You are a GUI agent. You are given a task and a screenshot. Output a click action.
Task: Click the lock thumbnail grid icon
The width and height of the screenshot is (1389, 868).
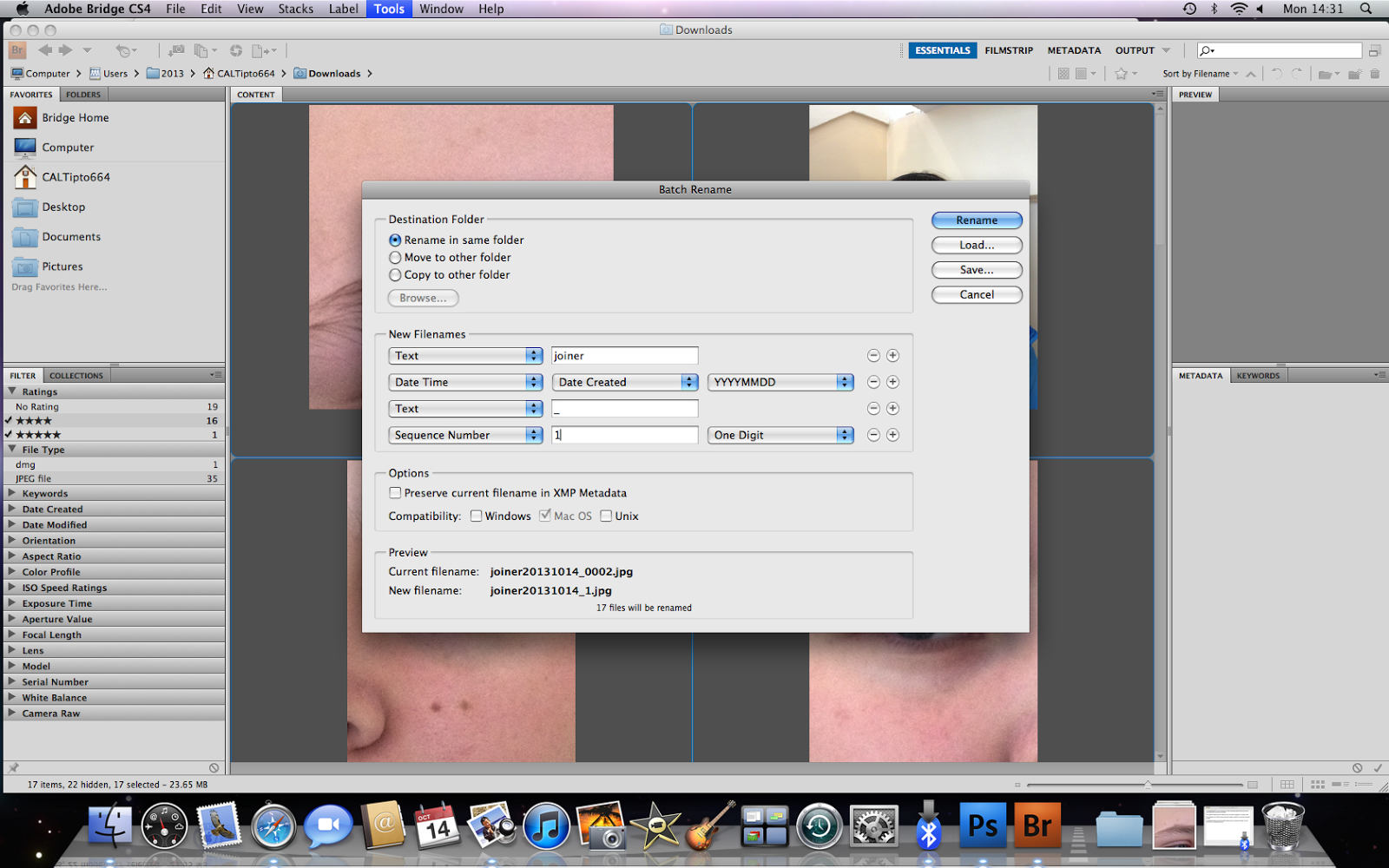[x=1287, y=785]
